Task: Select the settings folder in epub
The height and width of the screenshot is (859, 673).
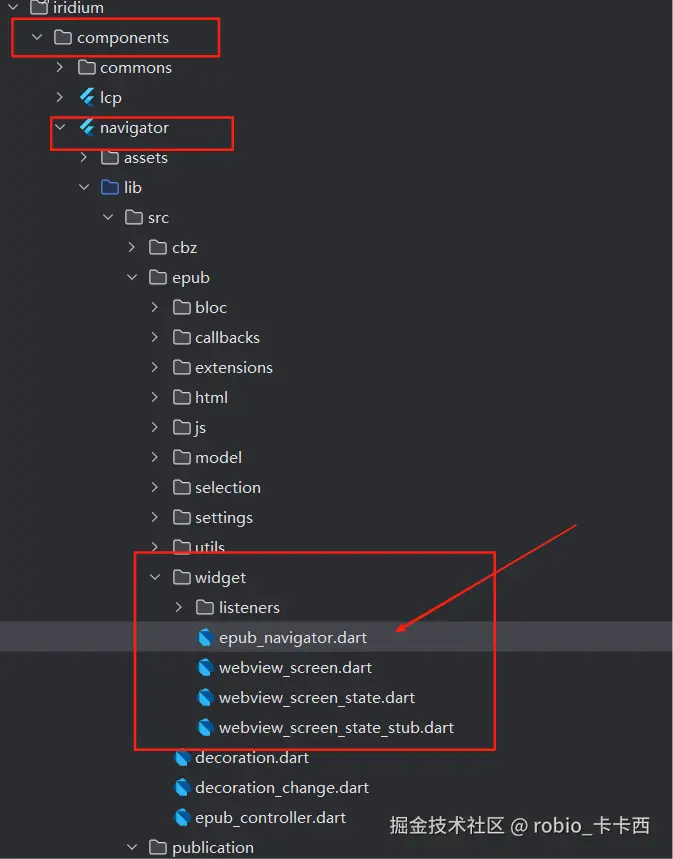Action: (223, 517)
